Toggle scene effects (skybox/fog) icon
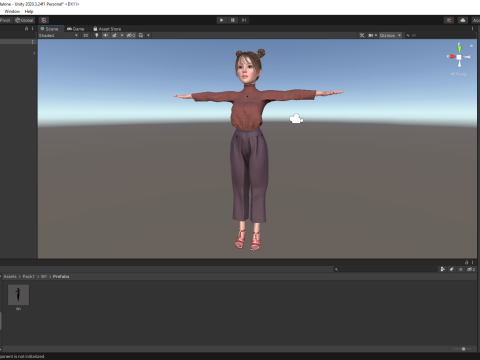 [114, 35]
